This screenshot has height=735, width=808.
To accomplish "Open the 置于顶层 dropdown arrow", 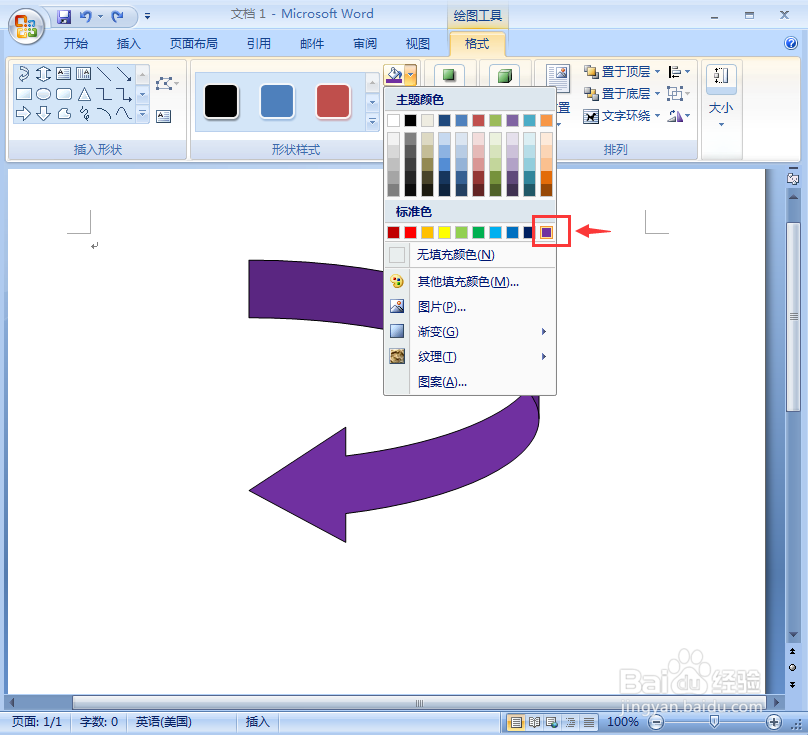I will [658, 71].
